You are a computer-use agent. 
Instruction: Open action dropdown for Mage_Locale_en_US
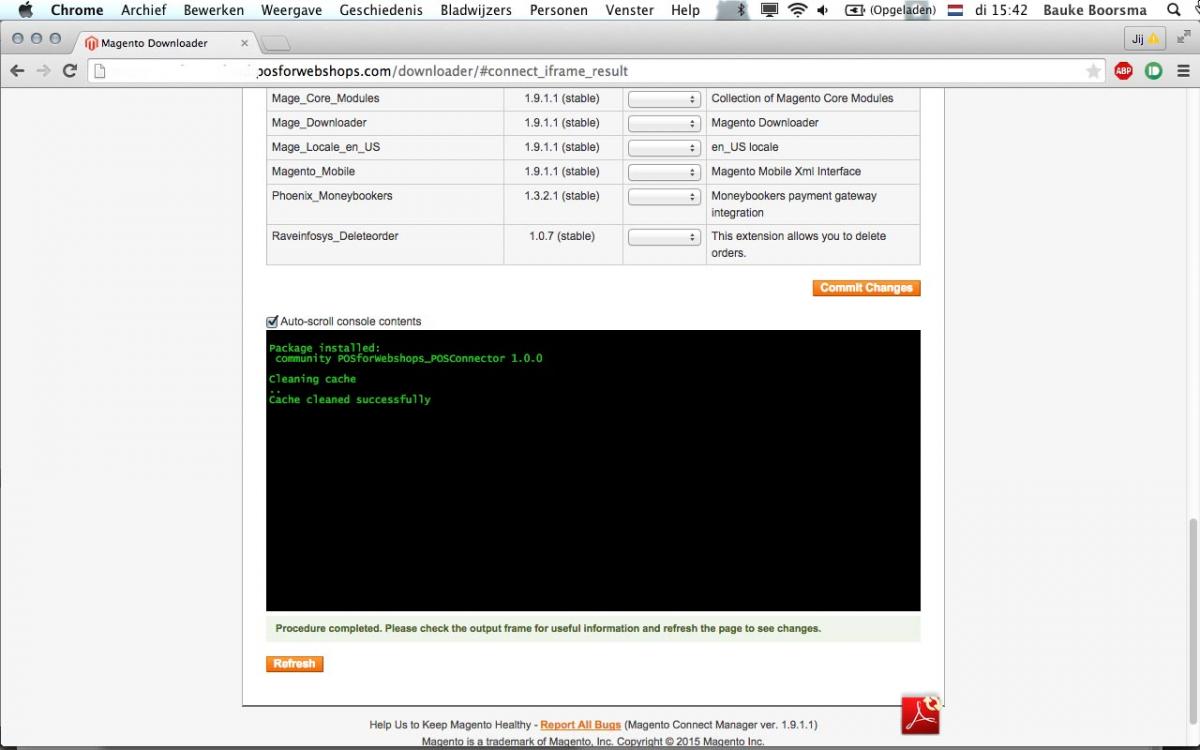click(x=664, y=148)
